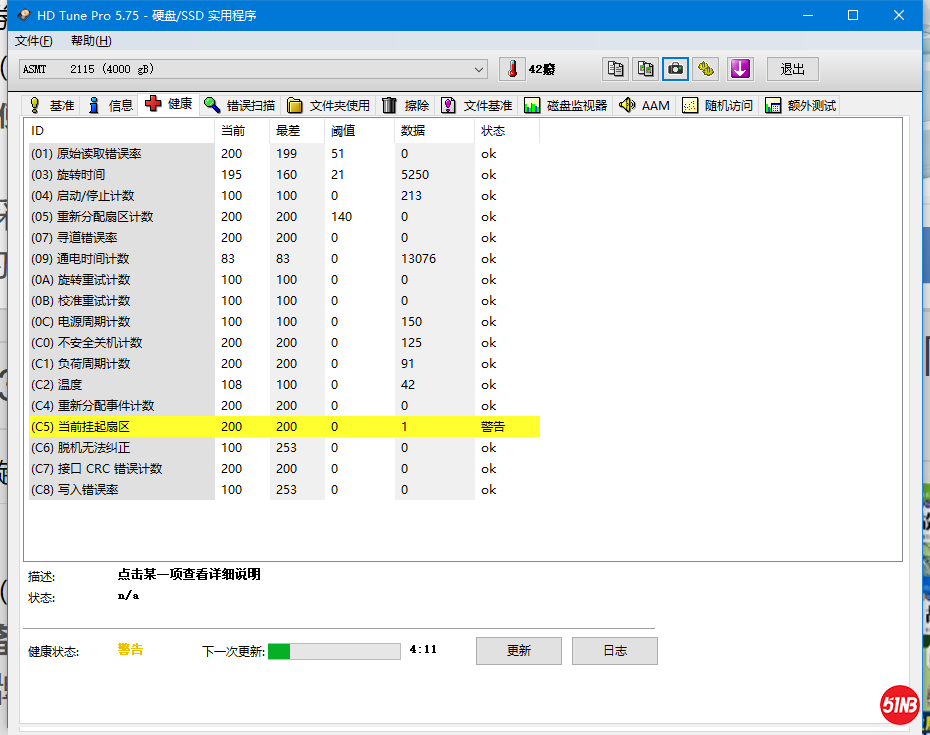This screenshot has height=735, width=930.
Task: Open the 错误扫描 error scan tab
Action: tap(240, 105)
